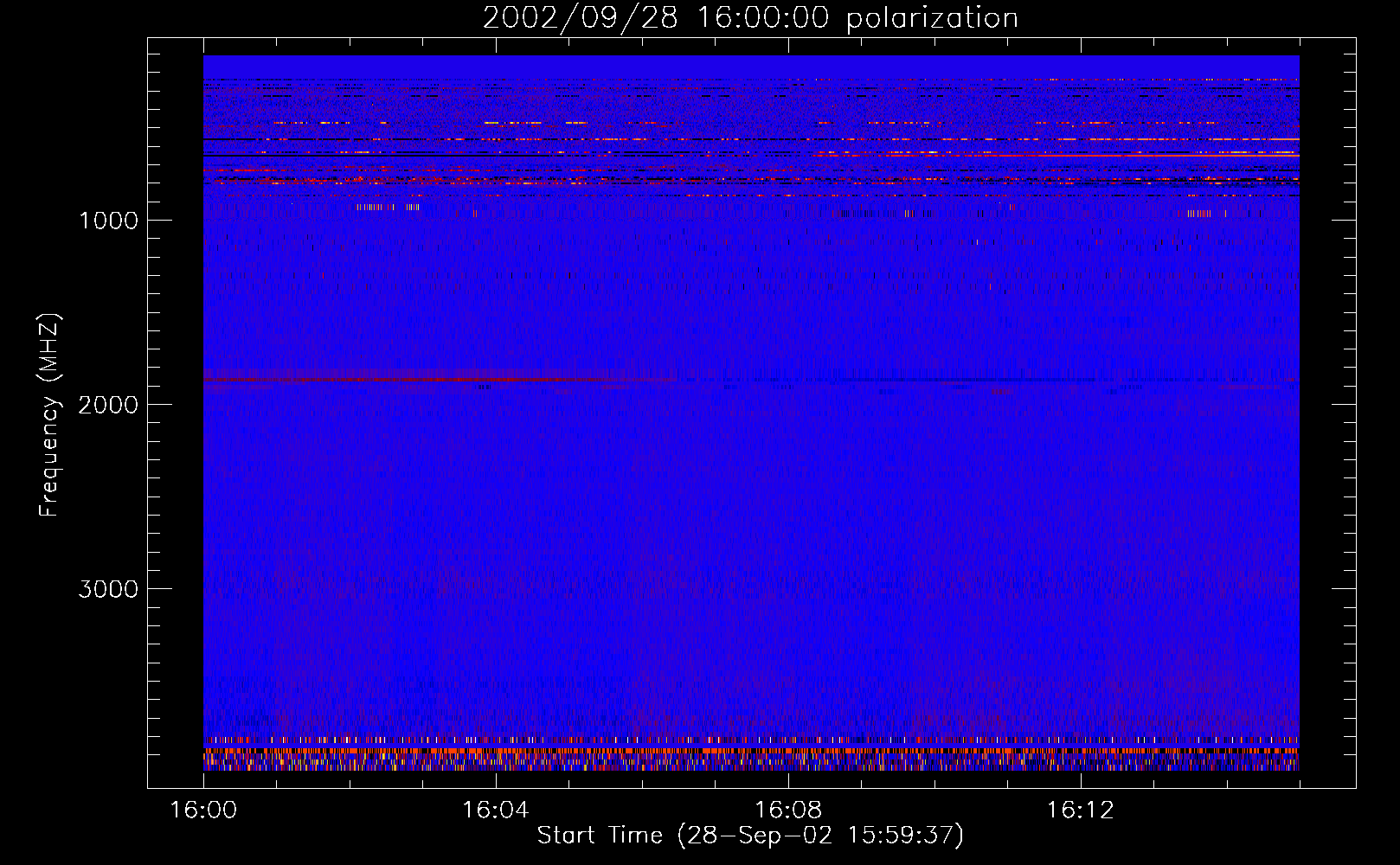
Task: Click the 3000 frequency tick label
Action: point(108,589)
